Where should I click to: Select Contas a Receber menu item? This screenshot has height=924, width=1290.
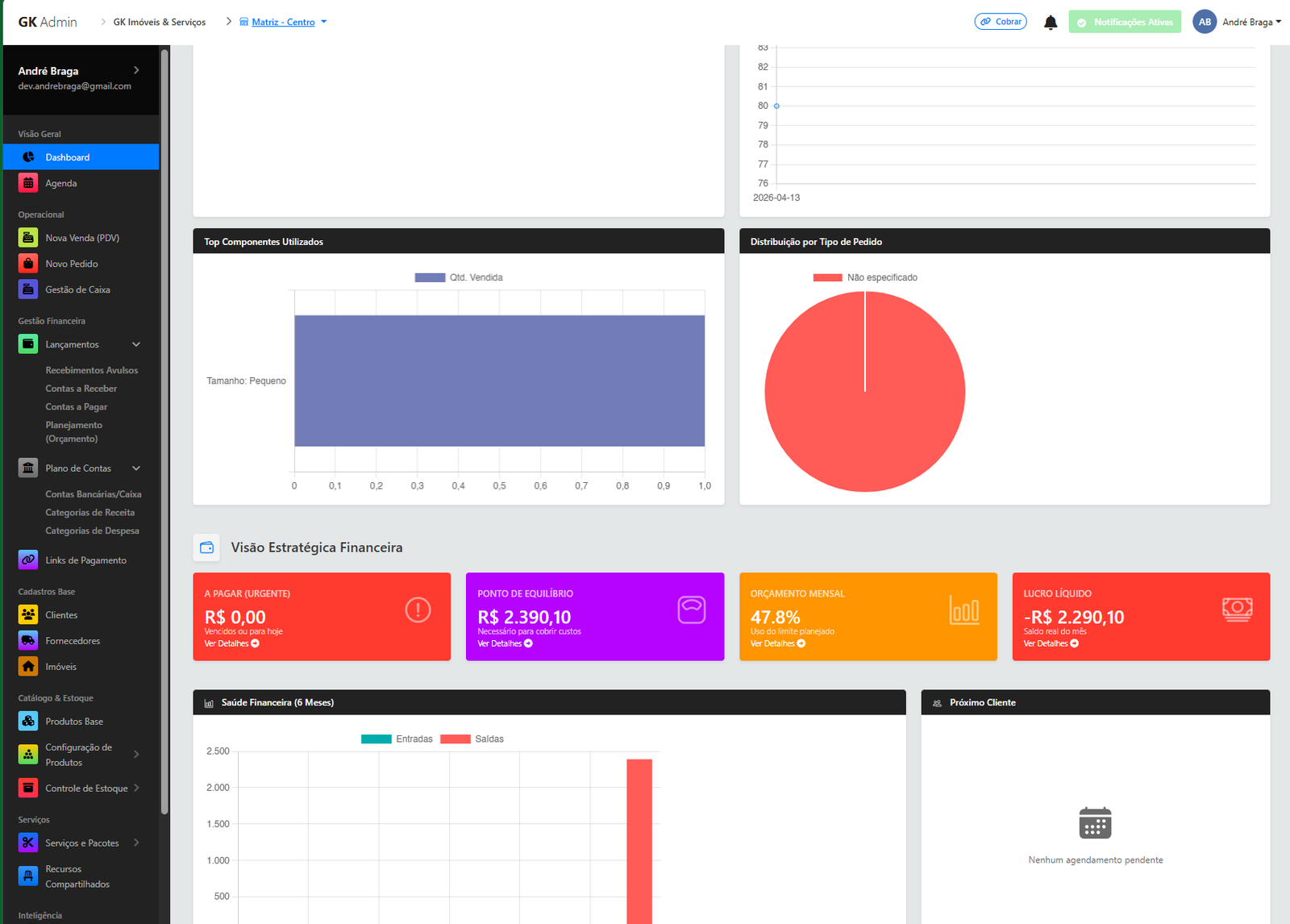(x=81, y=388)
